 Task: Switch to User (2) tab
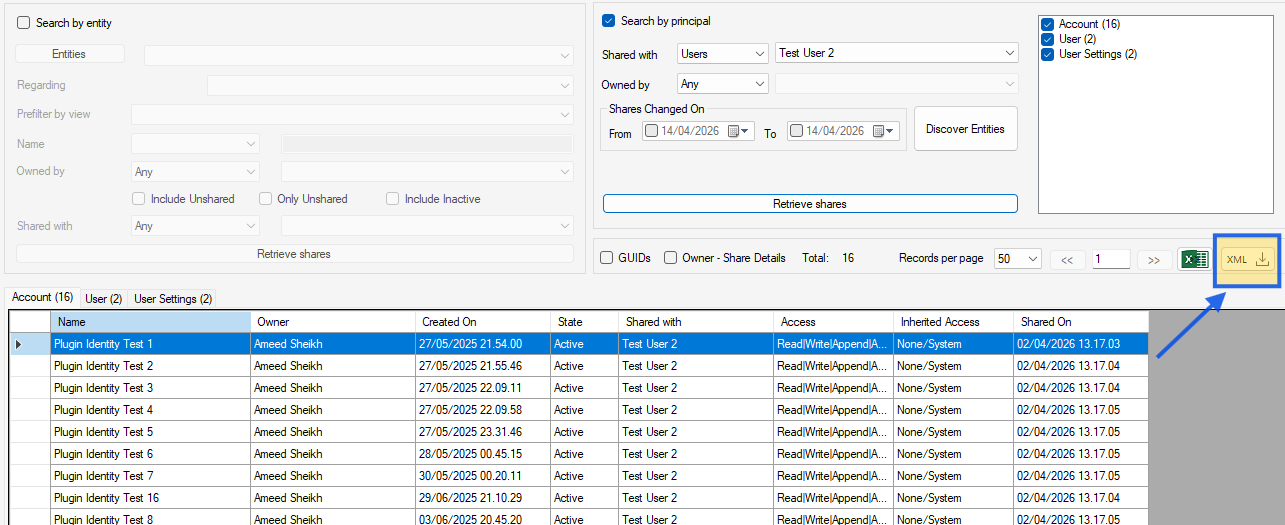(103, 298)
